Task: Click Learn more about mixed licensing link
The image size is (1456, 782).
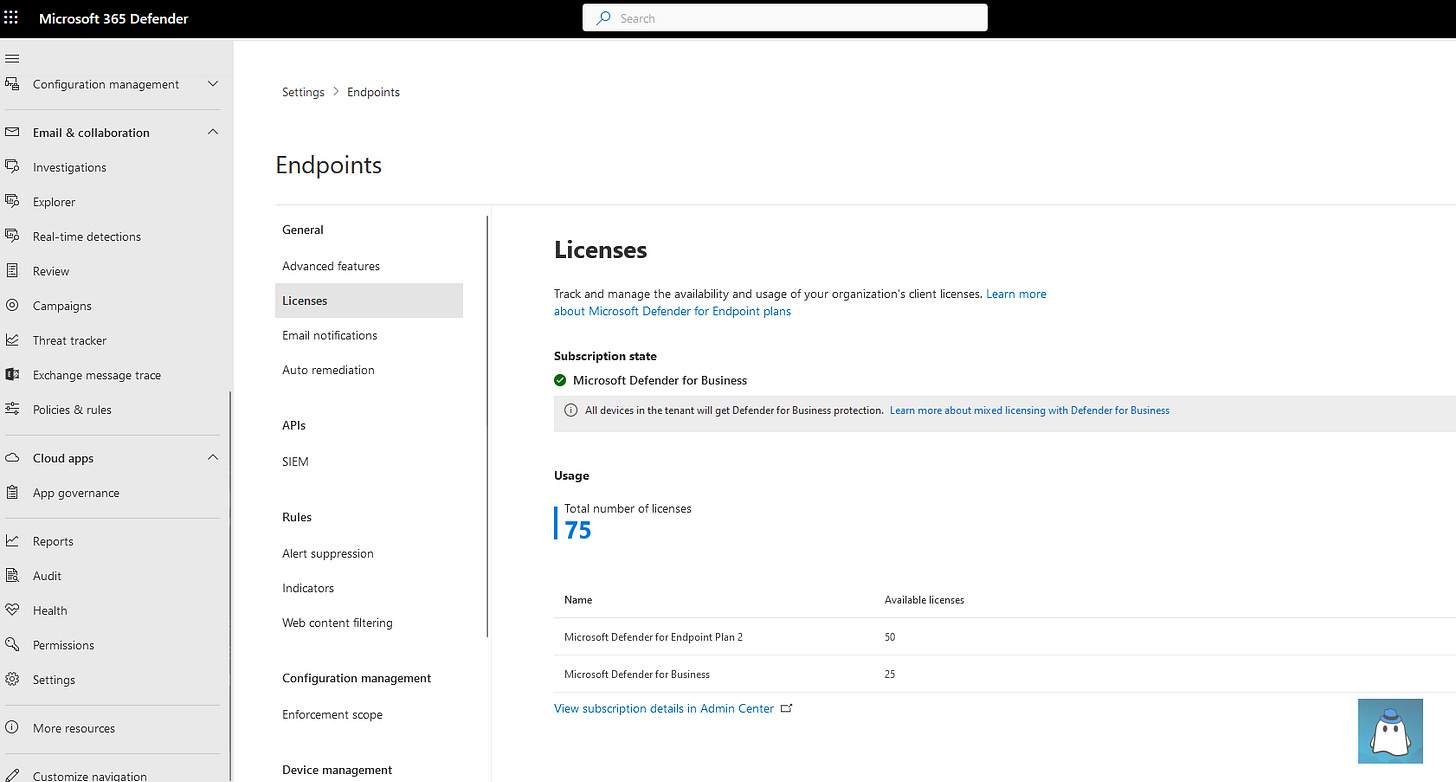Action: coord(1030,410)
